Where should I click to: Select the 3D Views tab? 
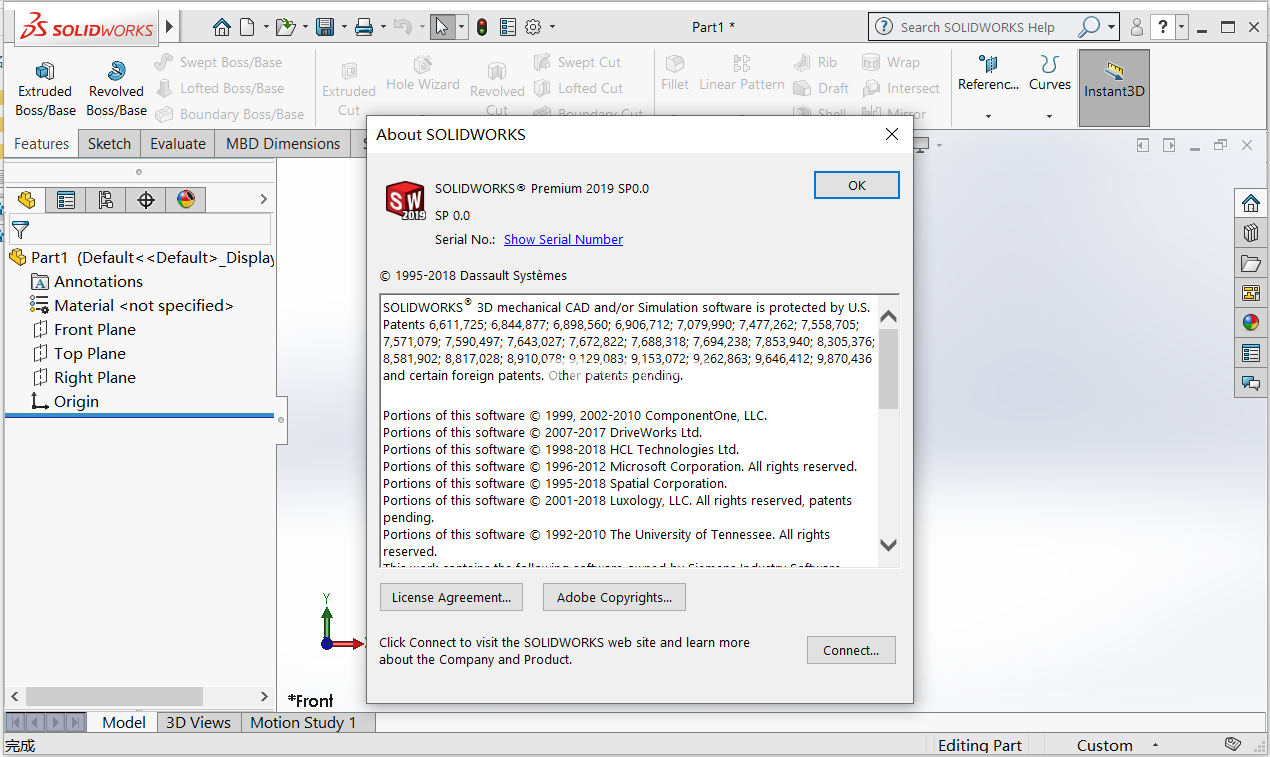198,722
